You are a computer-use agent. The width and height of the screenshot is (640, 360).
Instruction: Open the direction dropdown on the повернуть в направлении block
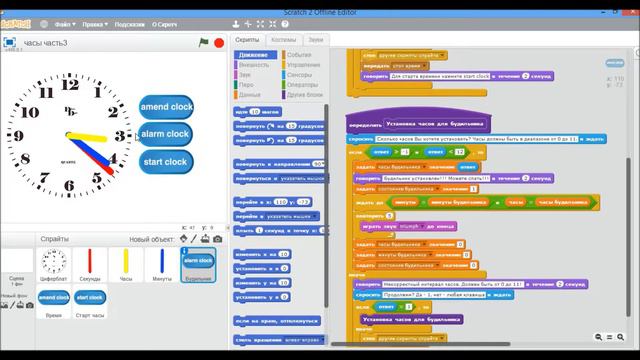(323, 164)
